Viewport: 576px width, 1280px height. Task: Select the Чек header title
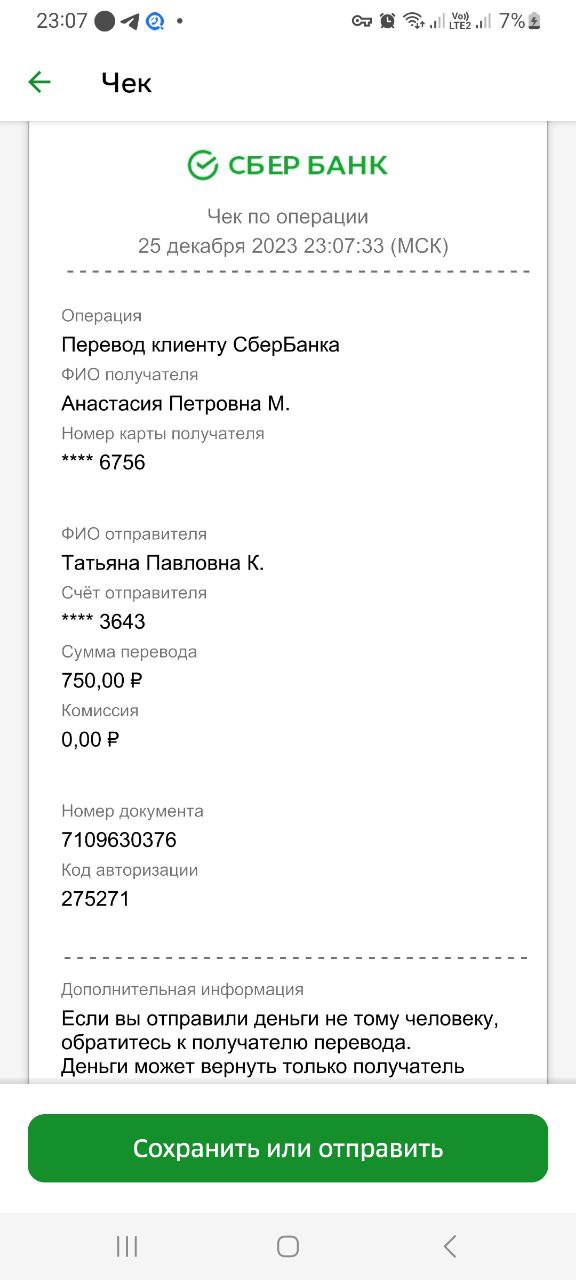point(127,83)
